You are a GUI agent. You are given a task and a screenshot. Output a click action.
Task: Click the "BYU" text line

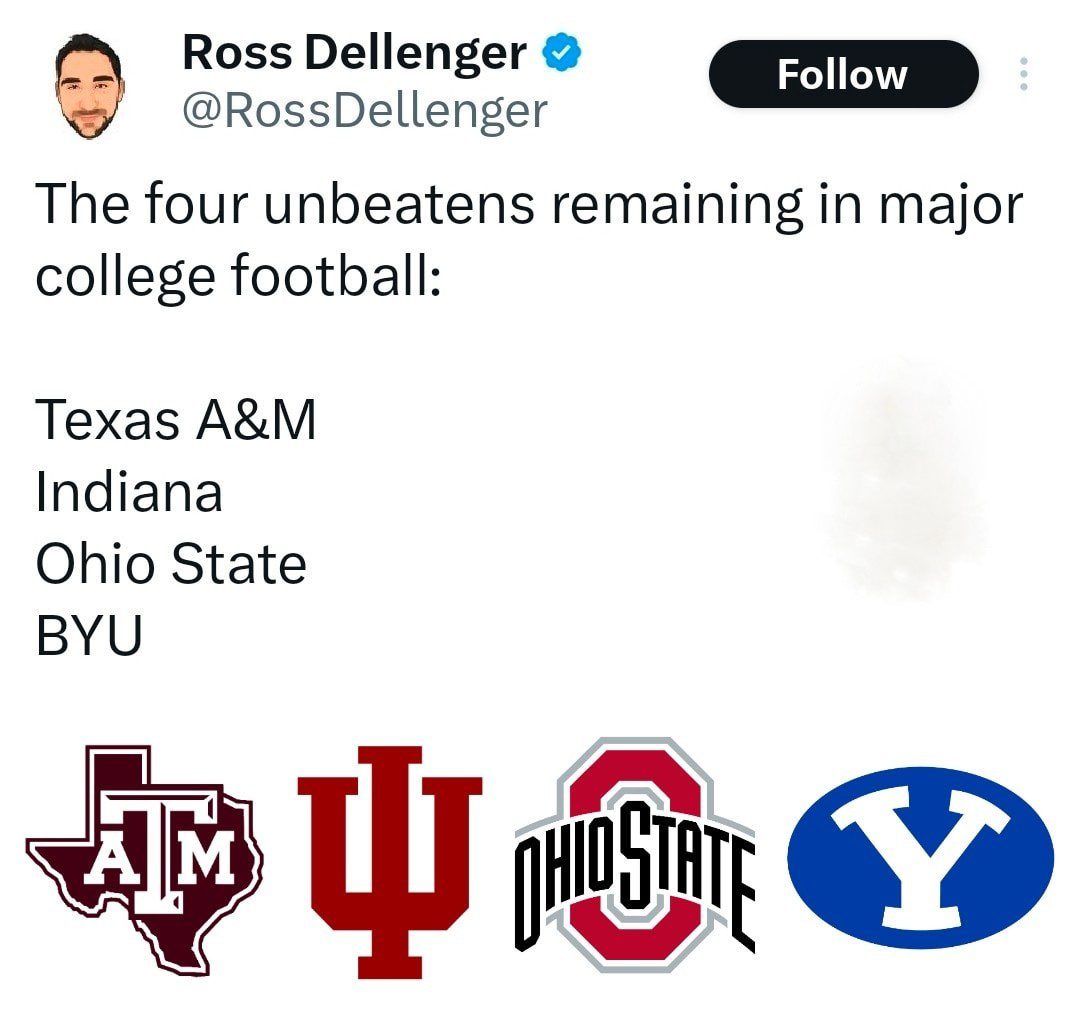click(89, 636)
